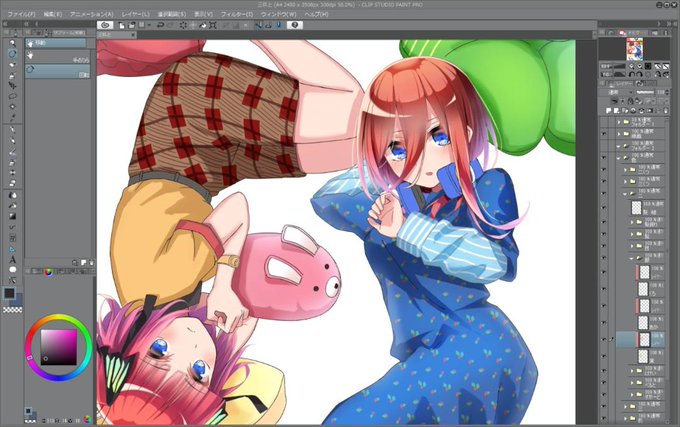
Task: Select the Eyedropper tool
Action: coord(12,117)
